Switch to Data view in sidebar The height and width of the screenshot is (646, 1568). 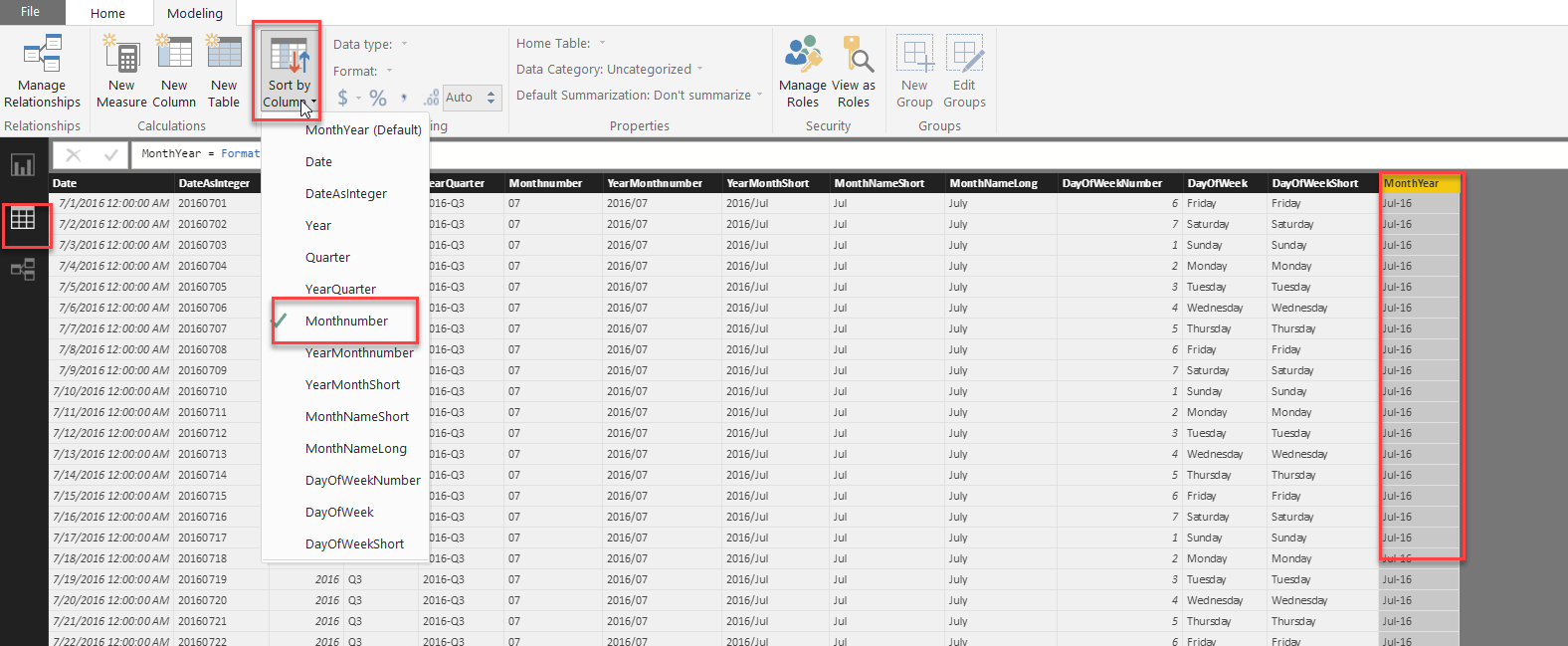point(23,218)
